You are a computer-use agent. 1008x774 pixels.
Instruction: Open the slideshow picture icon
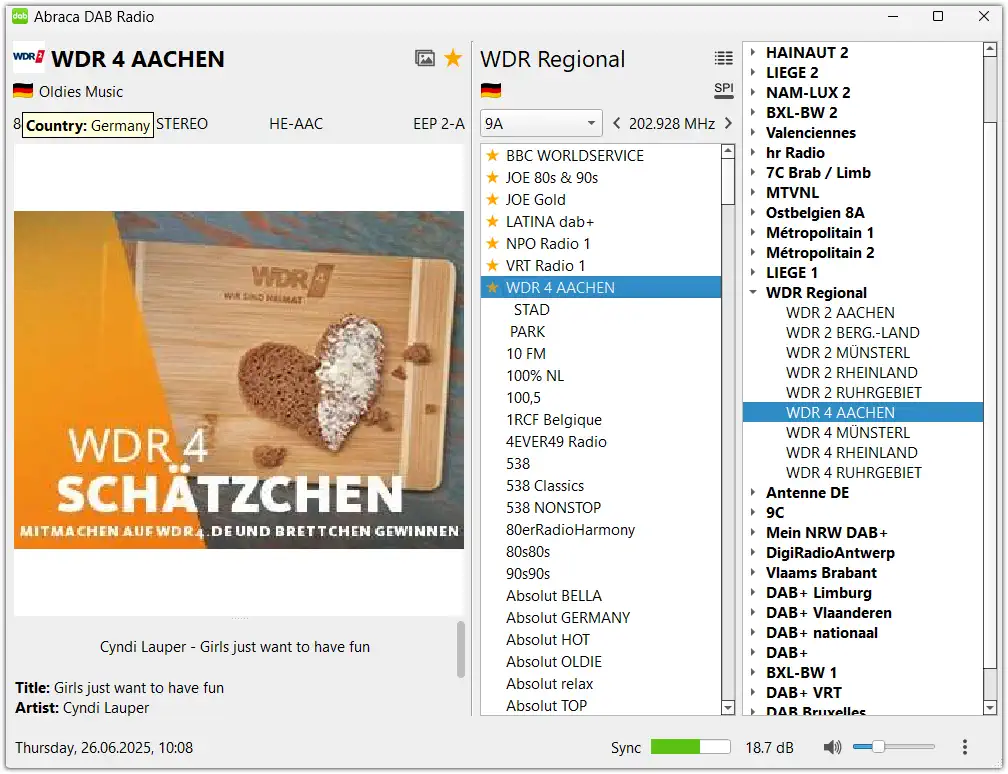[424, 58]
